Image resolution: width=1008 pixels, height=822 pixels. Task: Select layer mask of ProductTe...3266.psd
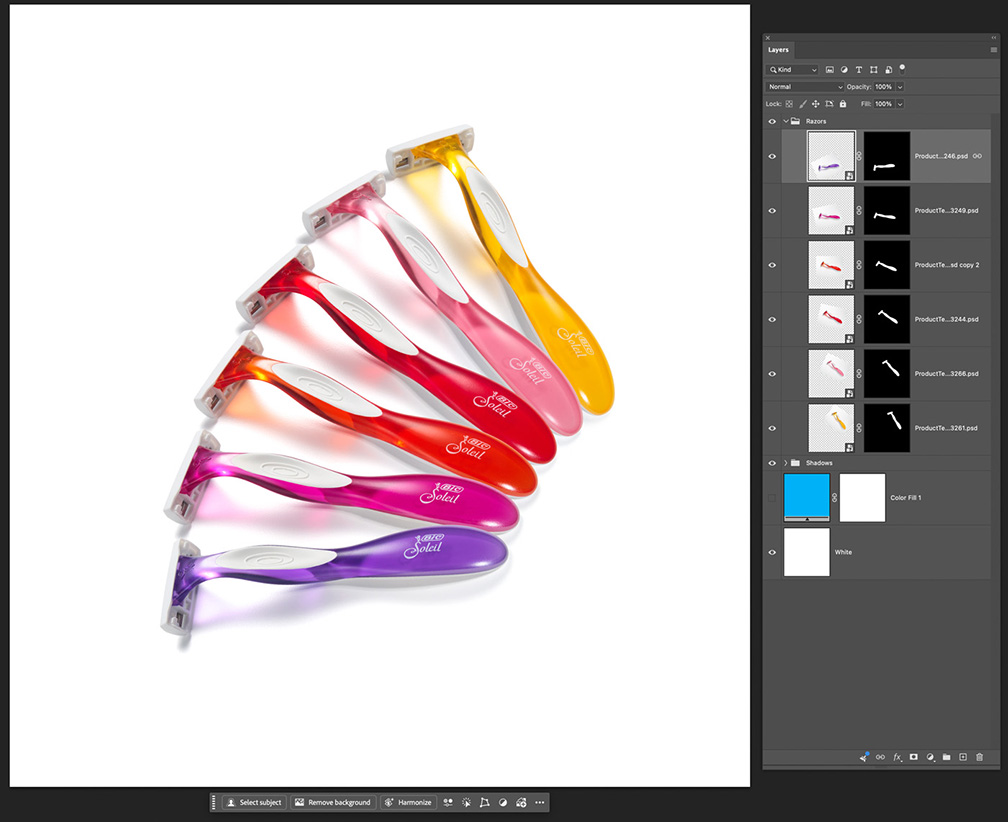(886, 373)
